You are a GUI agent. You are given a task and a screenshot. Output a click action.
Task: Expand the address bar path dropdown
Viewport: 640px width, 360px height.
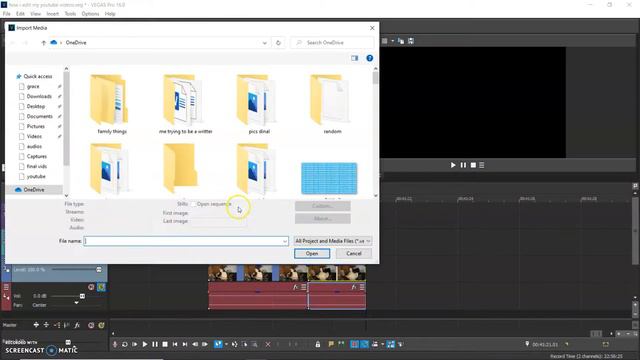[x=264, y=42]
